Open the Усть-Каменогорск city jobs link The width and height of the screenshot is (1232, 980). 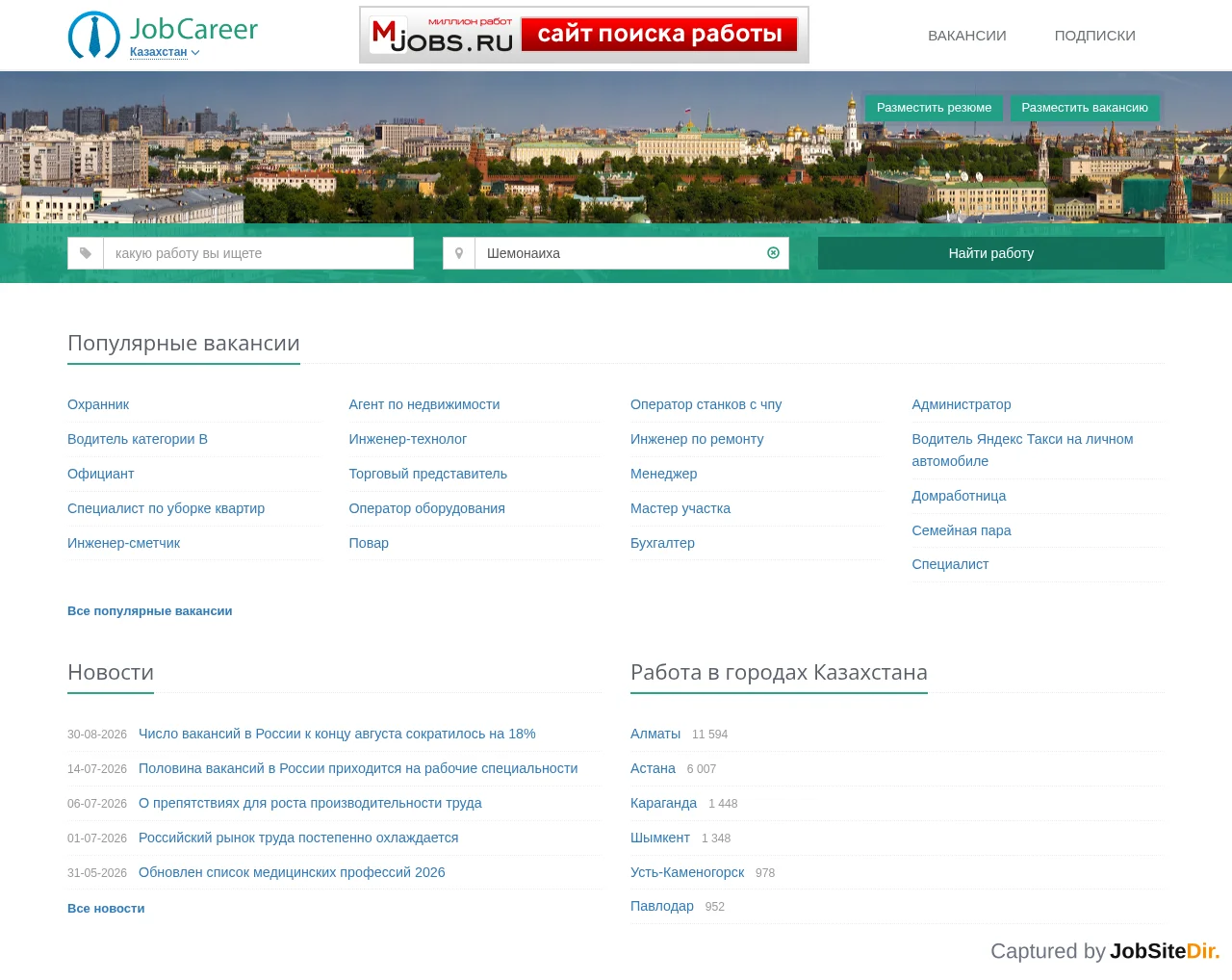[x=687, y=872]
